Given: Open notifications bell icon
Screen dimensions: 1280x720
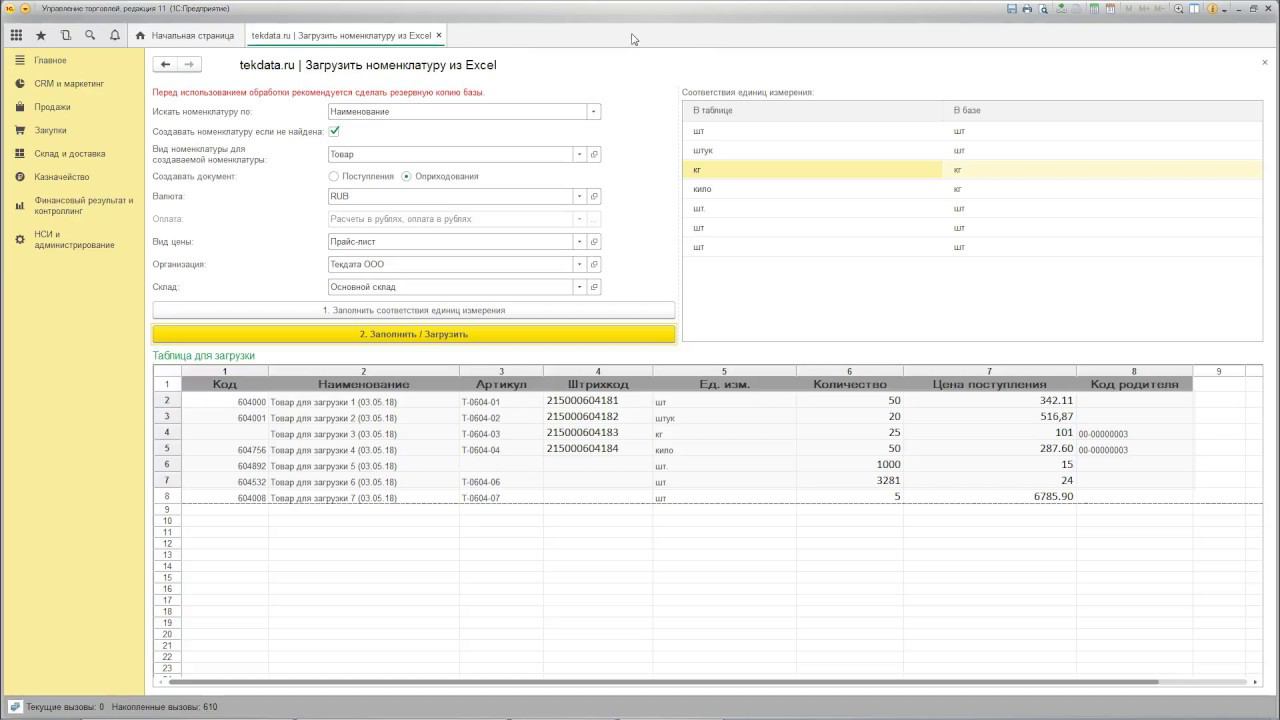Looking at the screenshot, I should pyautogui.click(x=115, y=35).
